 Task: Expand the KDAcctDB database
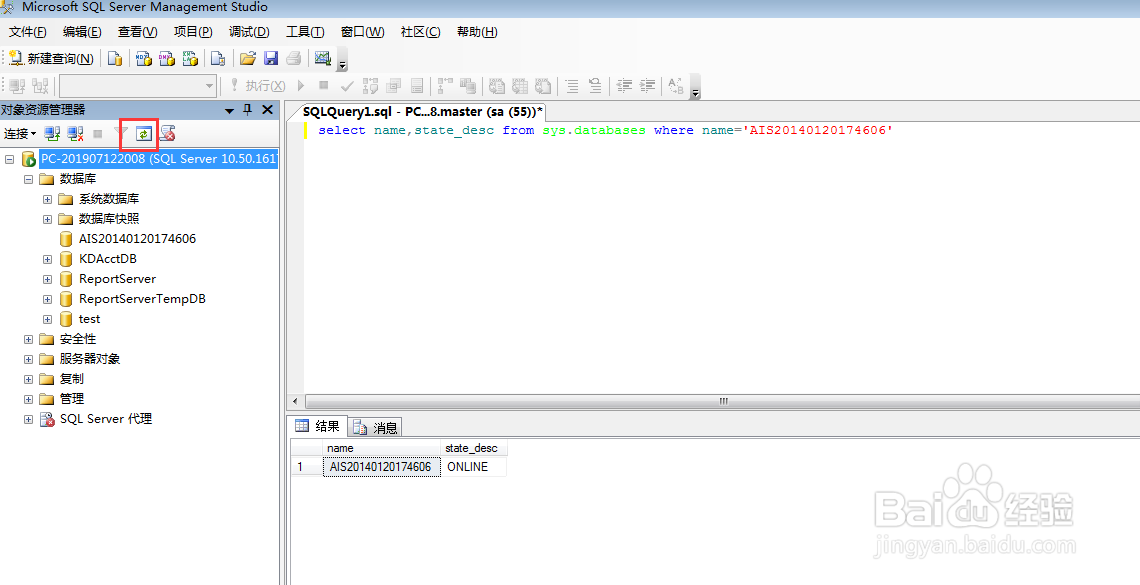47,259
